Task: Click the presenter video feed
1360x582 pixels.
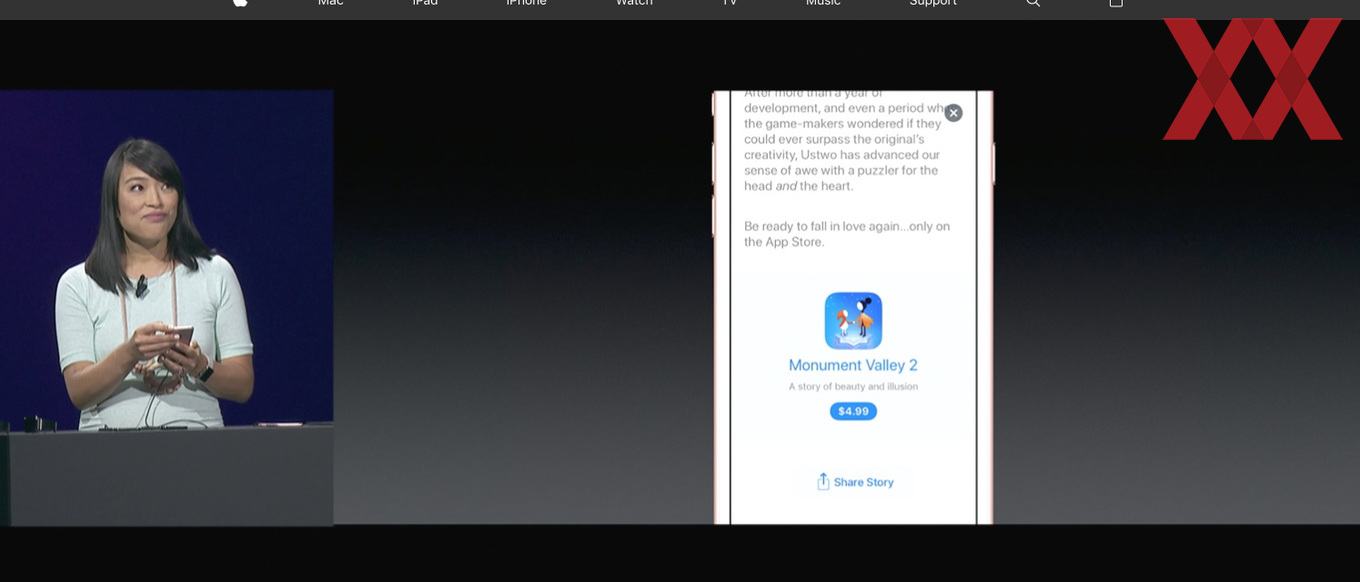Action: (x=166, y=308)
